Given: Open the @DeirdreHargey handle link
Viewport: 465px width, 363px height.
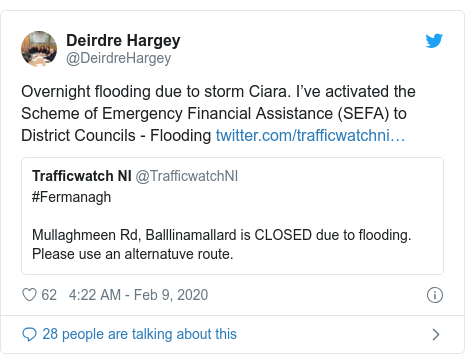Looking at the screenshot, I should point(119,58).
